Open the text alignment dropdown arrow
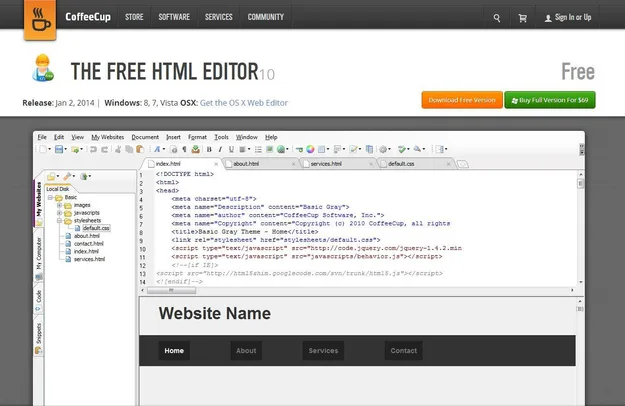This screenshot has height=406, width=625. (249, 149)
